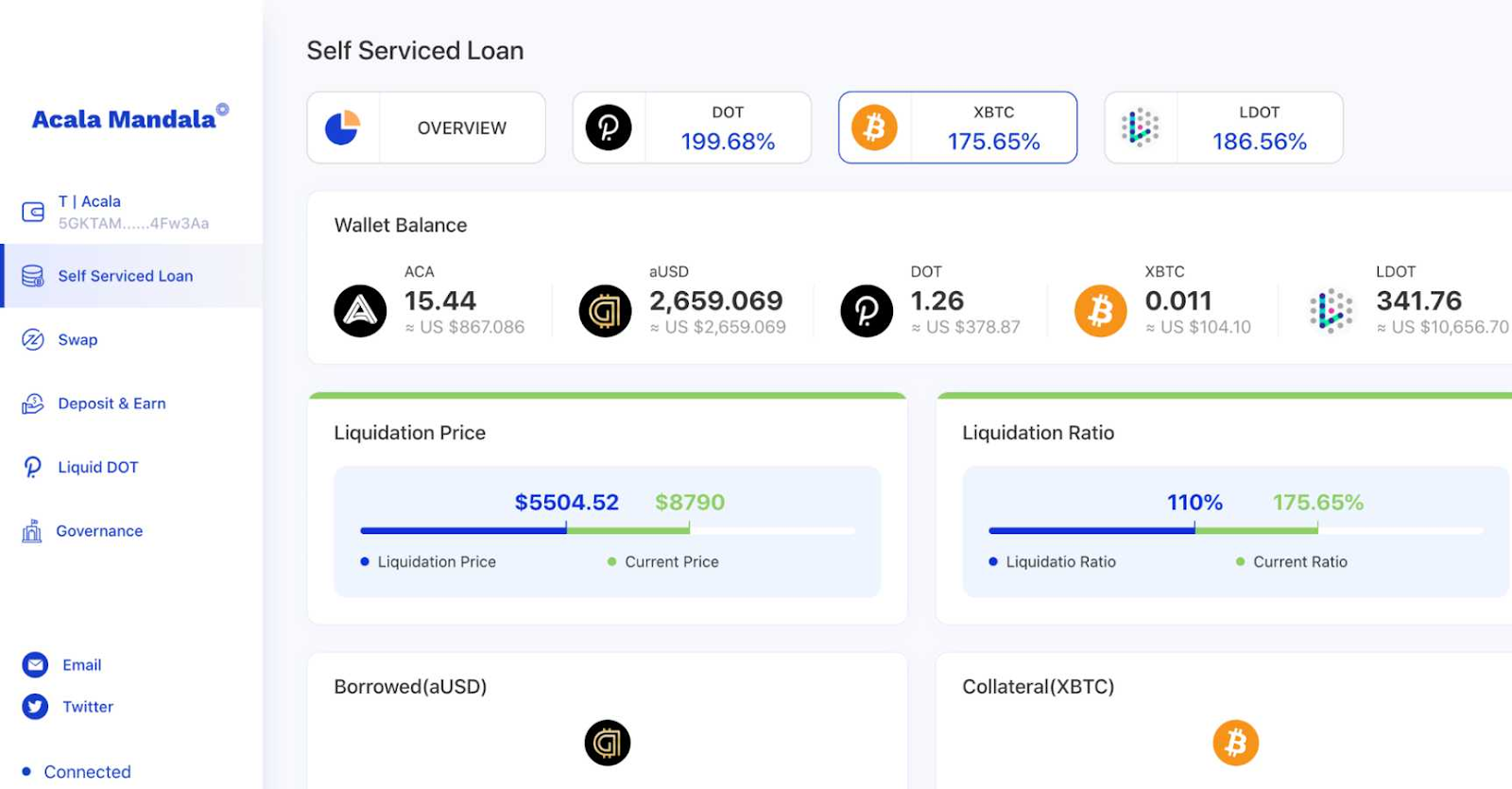
Task: Click the Bitcoin icon in the XBTC tab
Action: click(x=875, y=128)
